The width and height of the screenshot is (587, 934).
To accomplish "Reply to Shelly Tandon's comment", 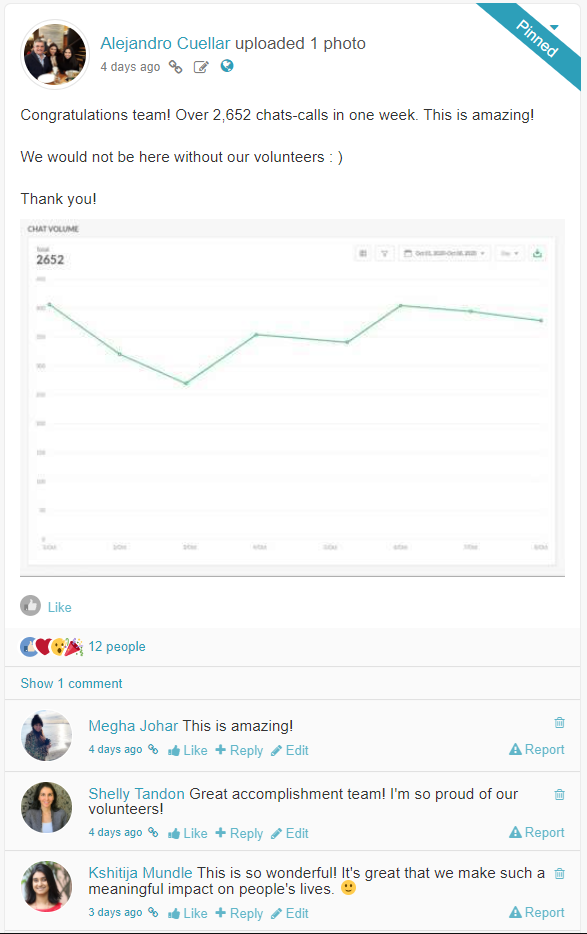I will 239,833.
